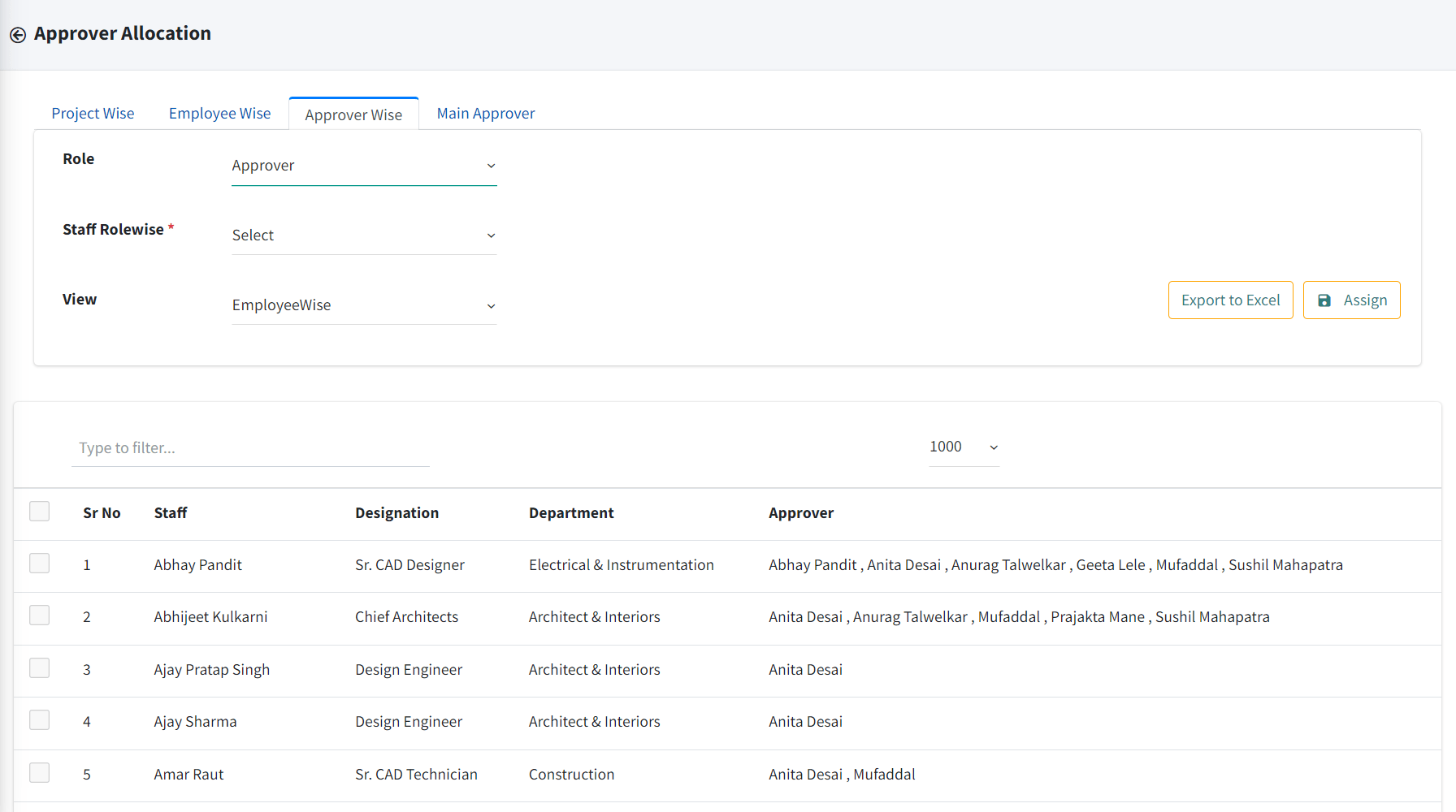1456x812 pixels.
Task: Check the box for Abhijeet Kulkarni row
Action: [39, 615]
